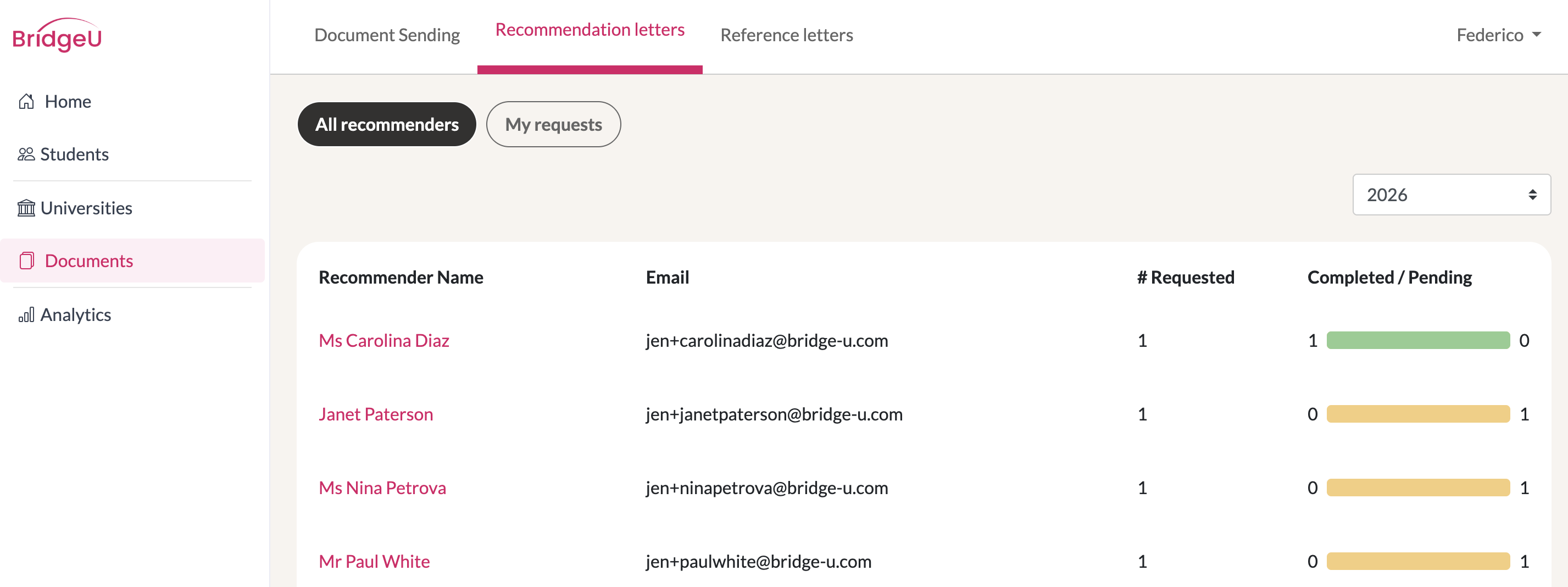Switch to the Document Sending tab
The width and height of the screenshot is (1568, 587).
[387, 35]
